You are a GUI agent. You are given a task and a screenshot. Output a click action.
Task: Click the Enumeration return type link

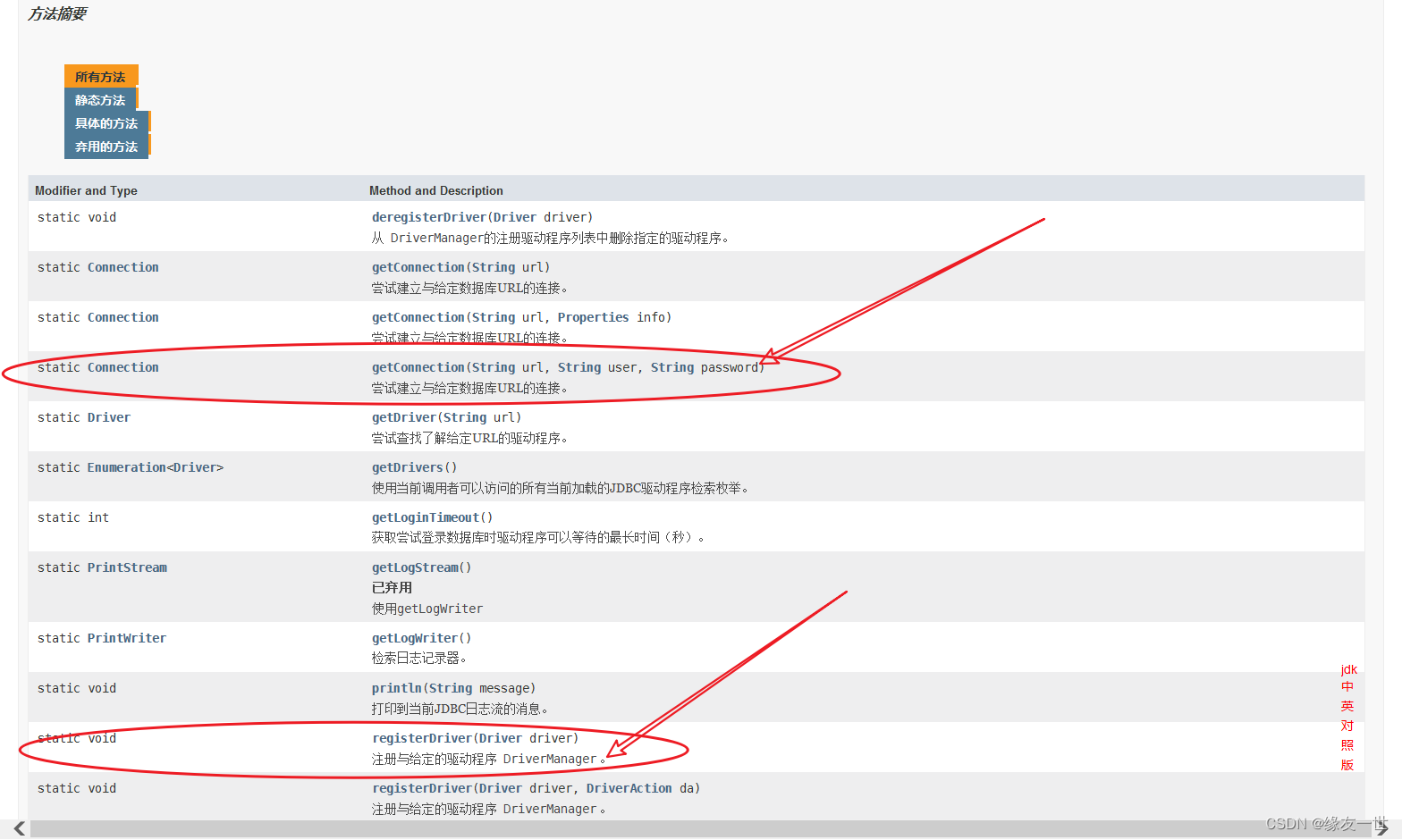127,467
